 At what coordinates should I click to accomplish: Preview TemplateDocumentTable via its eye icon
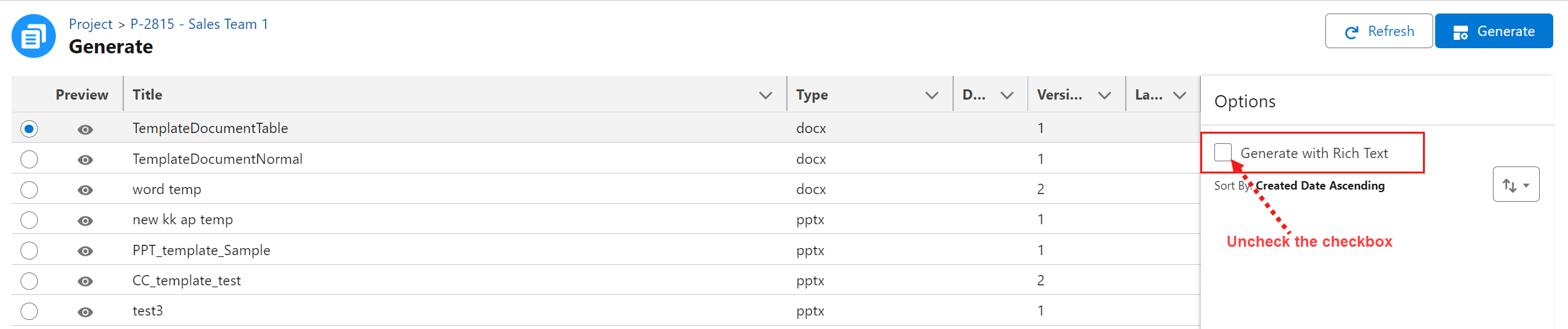85,129
